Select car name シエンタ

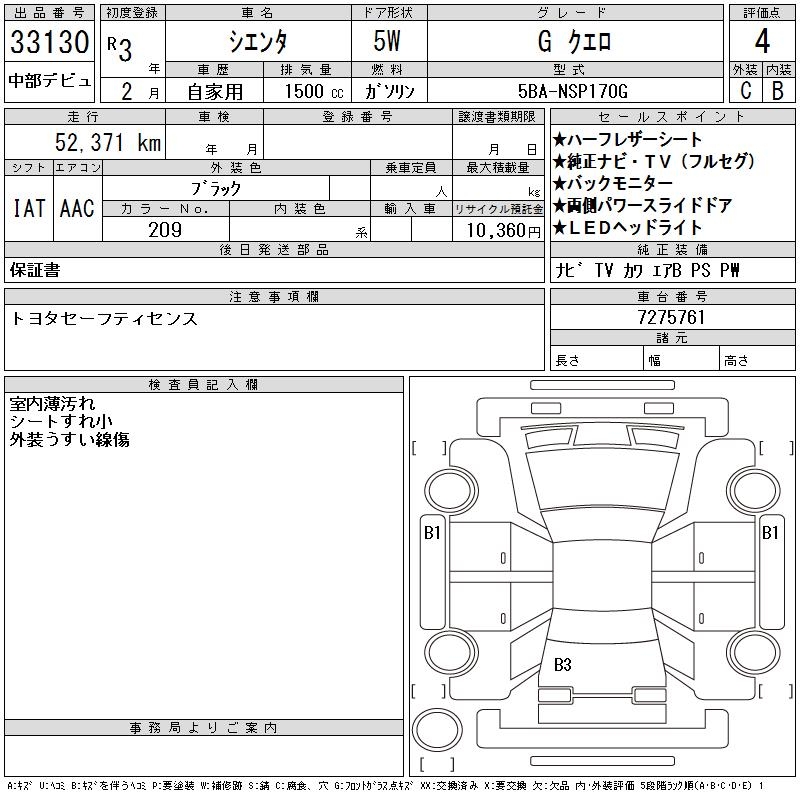click(258, 42)
